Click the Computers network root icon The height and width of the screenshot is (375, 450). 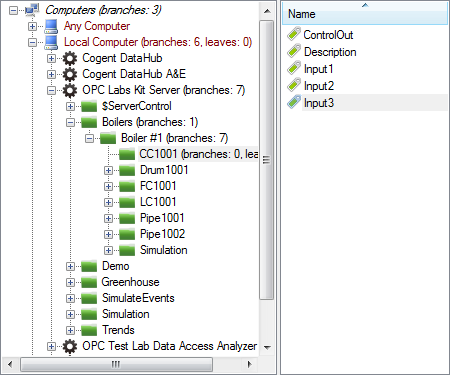tap(33, 10)
